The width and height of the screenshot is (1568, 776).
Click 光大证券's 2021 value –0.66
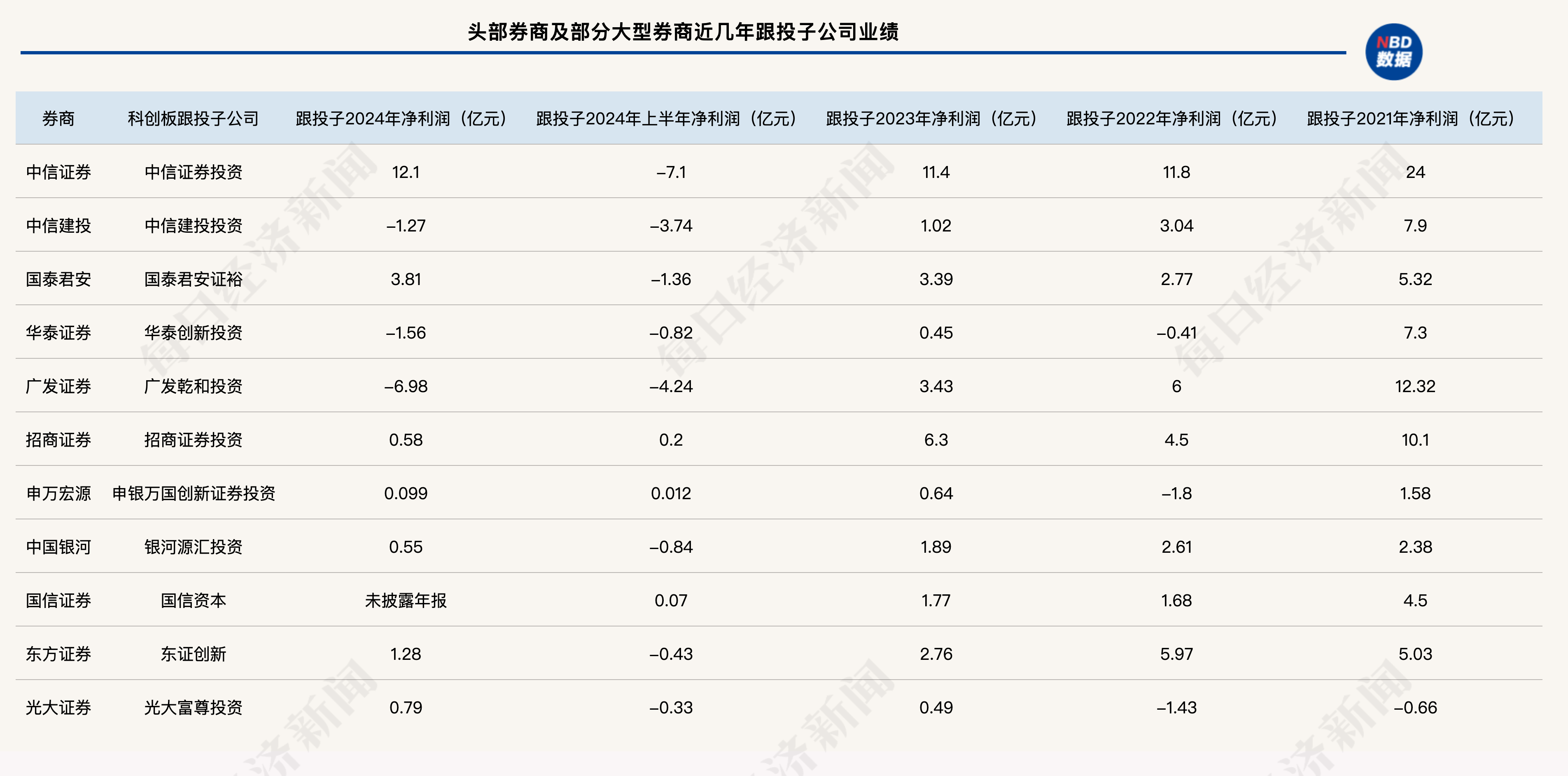click(1416, 708)
